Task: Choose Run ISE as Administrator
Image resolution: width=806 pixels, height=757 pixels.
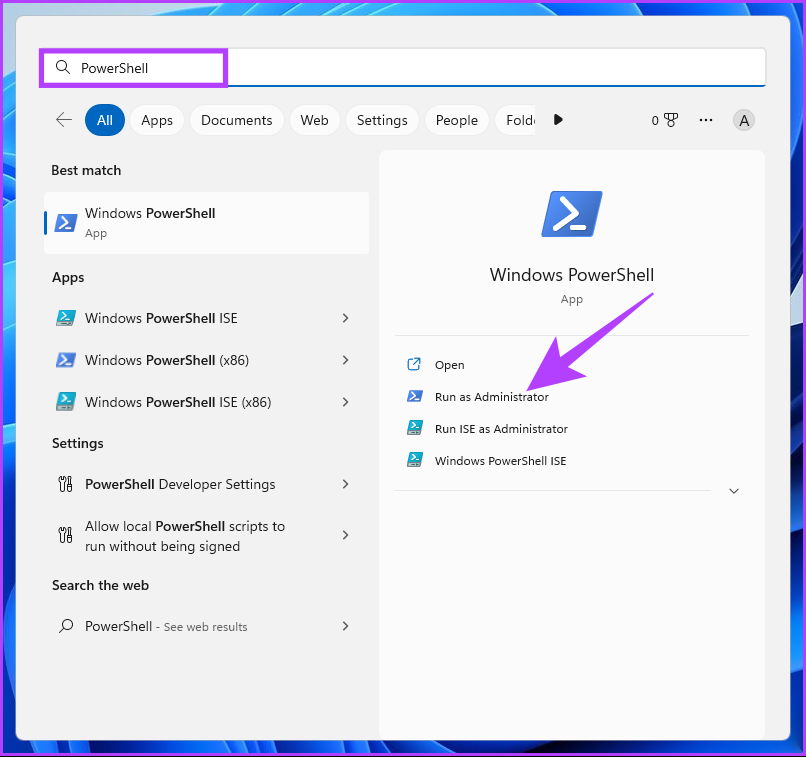Action: (x=501, y=429)
